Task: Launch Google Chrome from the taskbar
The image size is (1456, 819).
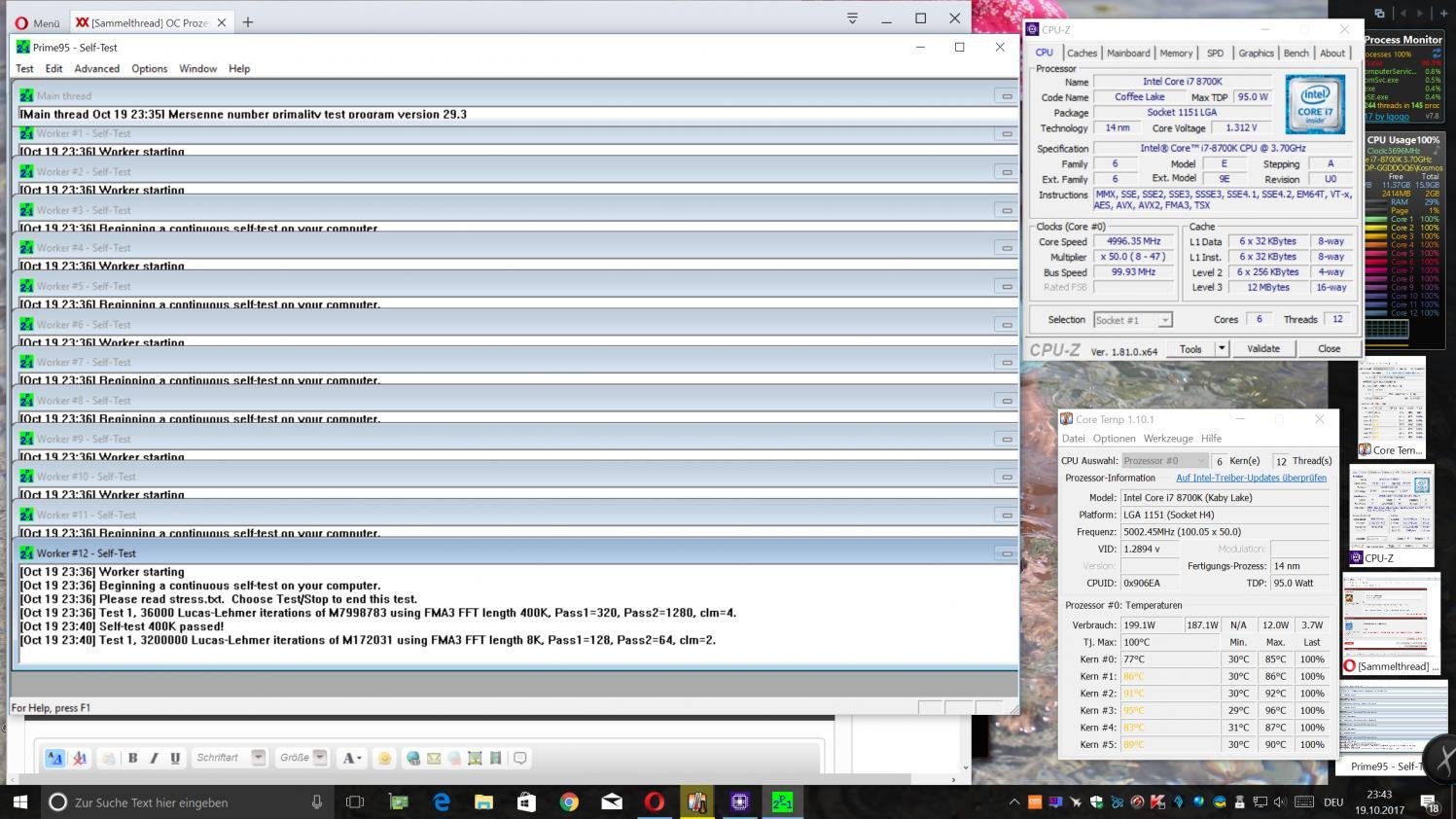Action: coord(569,802)
